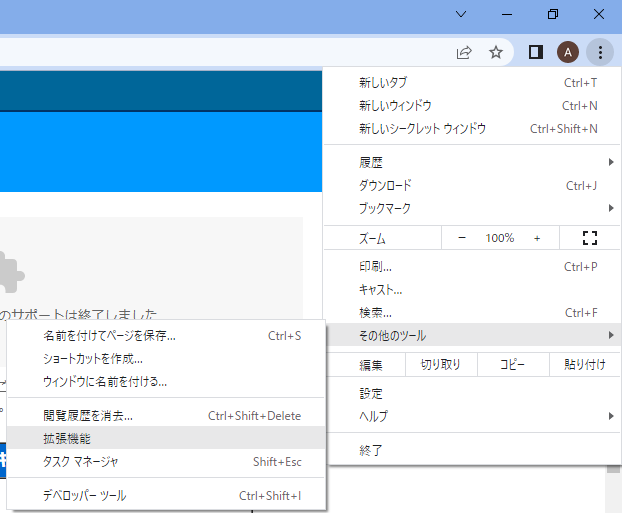Image resolution: width=622 pixels, height=513 pixels.
Task: Choose 検索... in the menu
Action: 472,313
